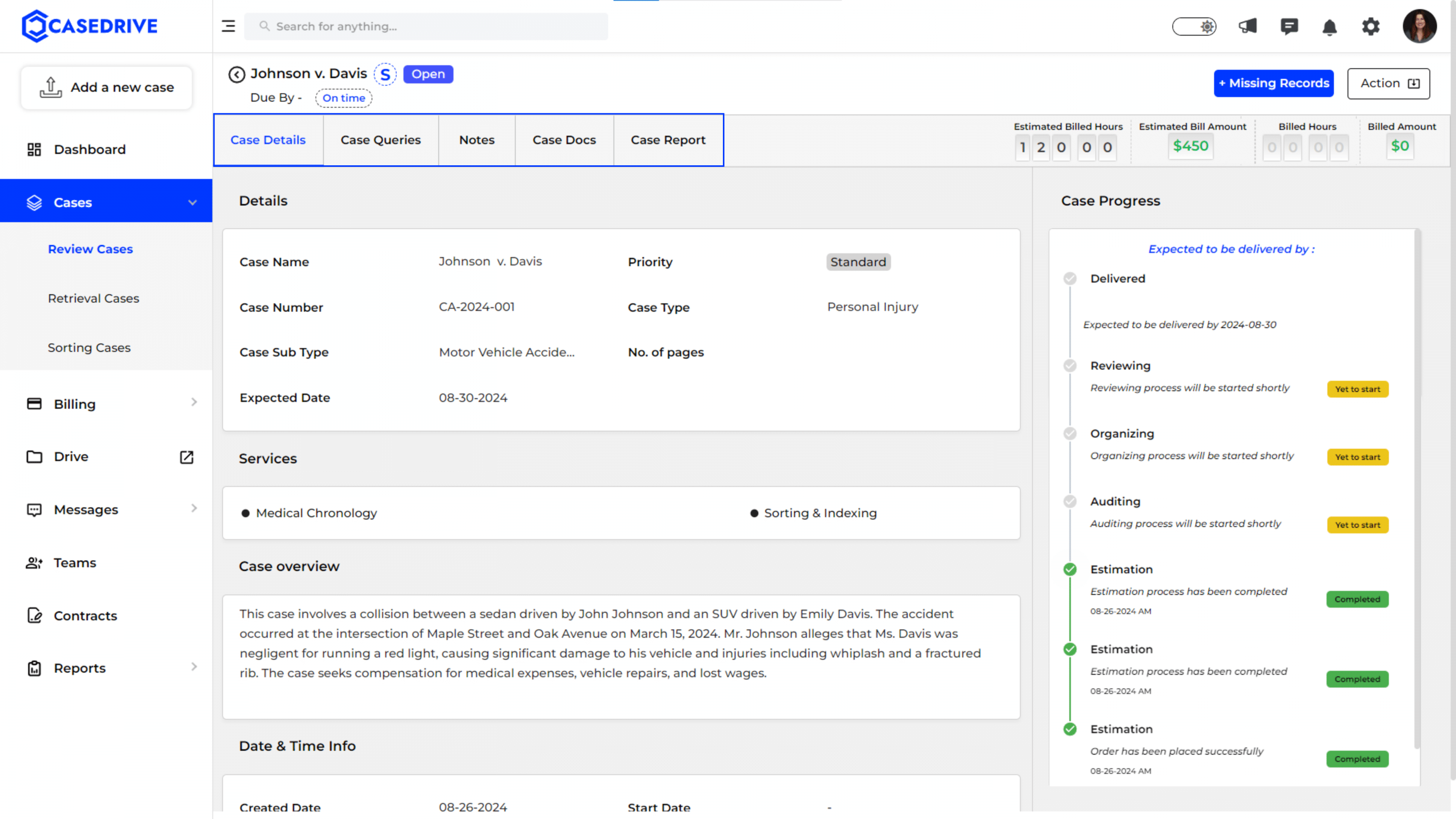Switch to Case Details tab
This screenshot has width=1456, height=819.
point(268,140)
